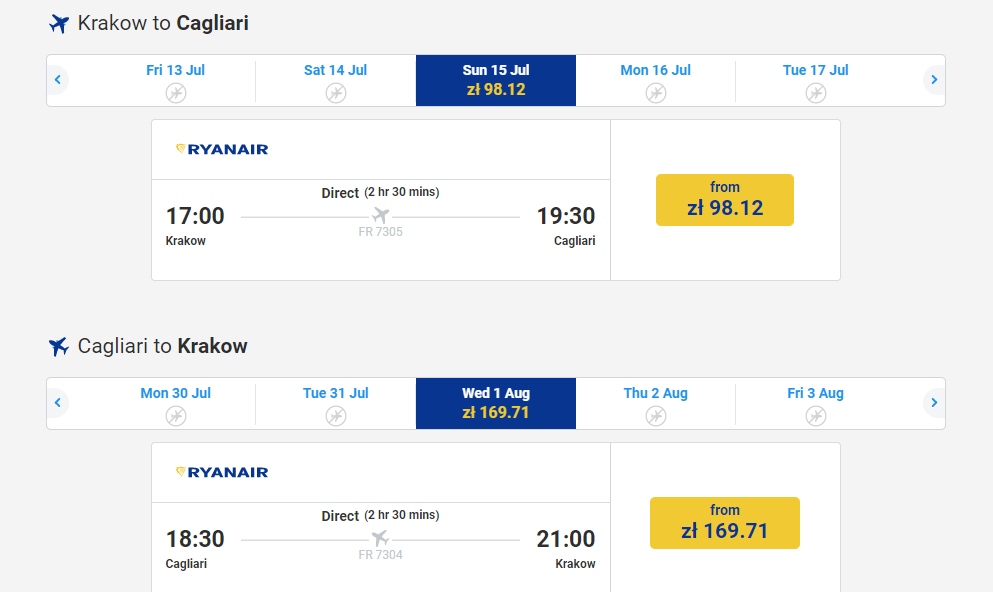
Task: Select the Wed 1 Aug return date tab
Action: [496, 403]
